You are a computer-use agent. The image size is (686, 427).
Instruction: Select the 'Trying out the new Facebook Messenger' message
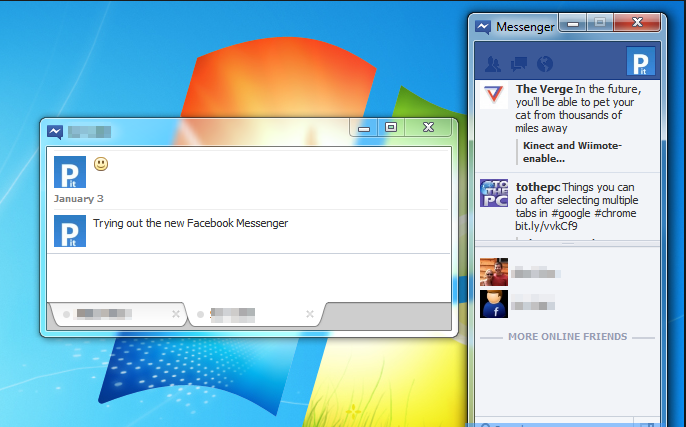pyautogui.click(x=190, y=223)
